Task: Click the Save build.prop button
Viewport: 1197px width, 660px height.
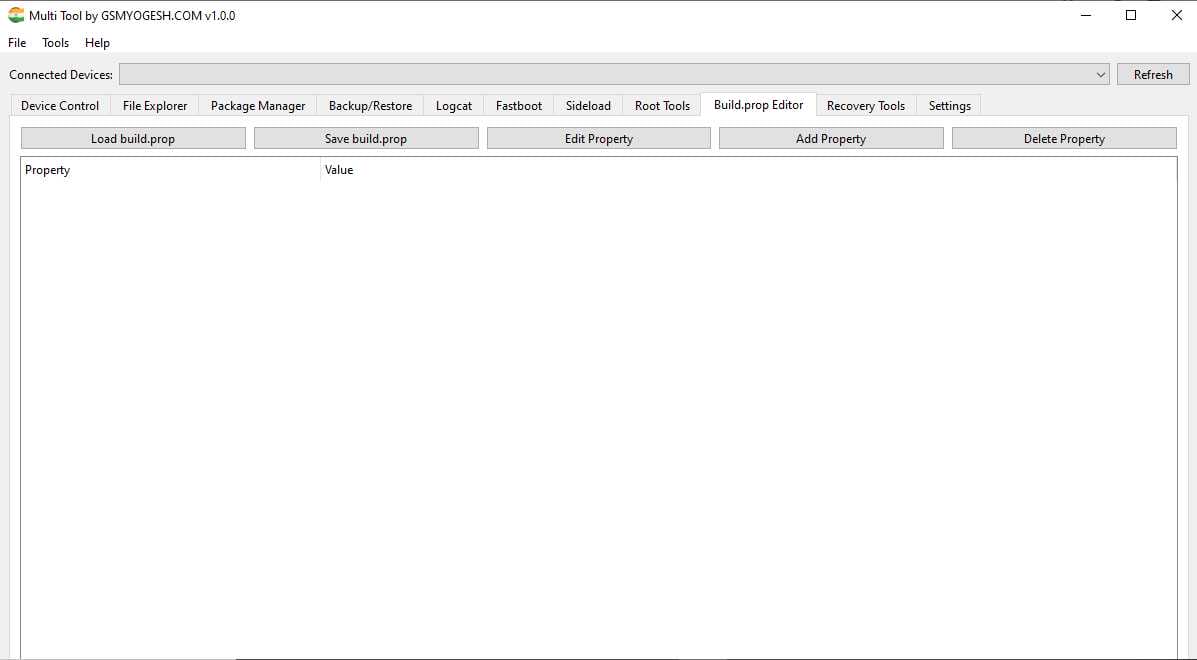Action: 366,139
